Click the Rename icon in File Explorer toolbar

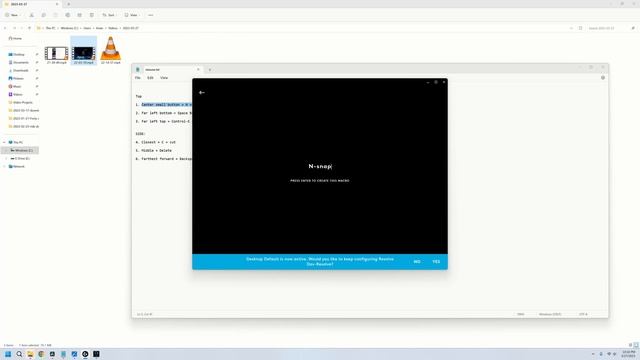pyautogui.click(x=67, y=15)
